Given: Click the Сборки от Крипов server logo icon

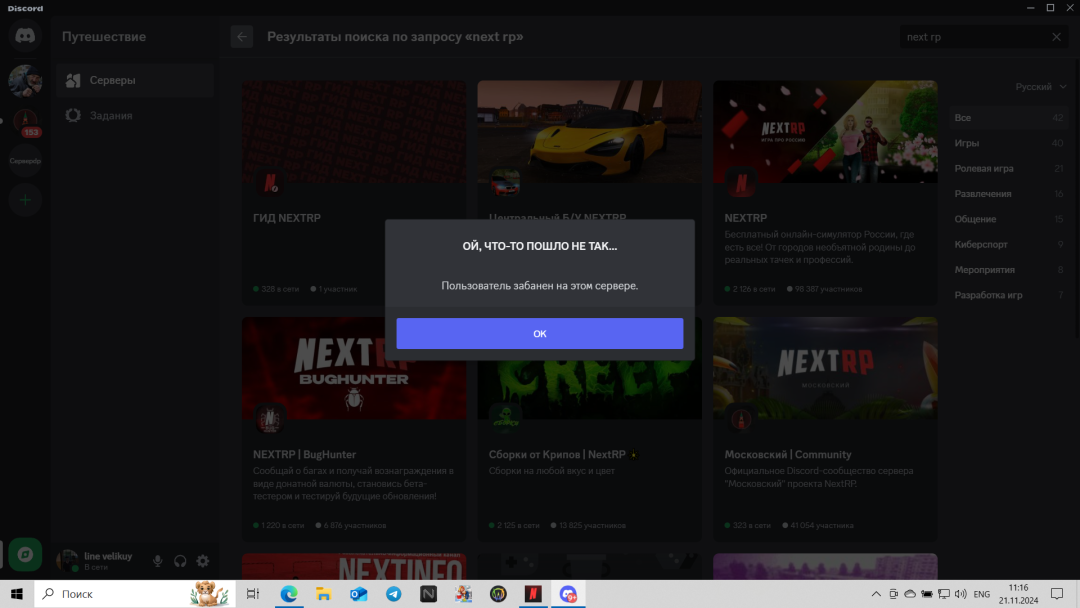Looking at the screenshot, I should coord(505,419).
